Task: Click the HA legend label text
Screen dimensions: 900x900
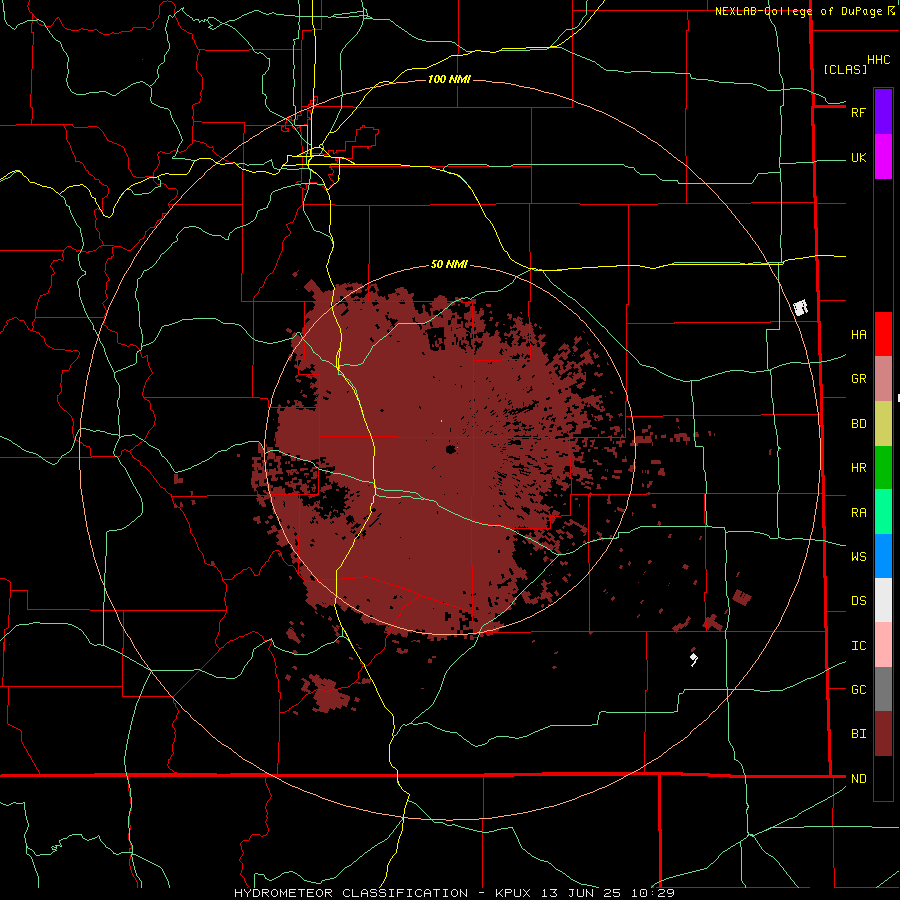Action: click(859, 335)
